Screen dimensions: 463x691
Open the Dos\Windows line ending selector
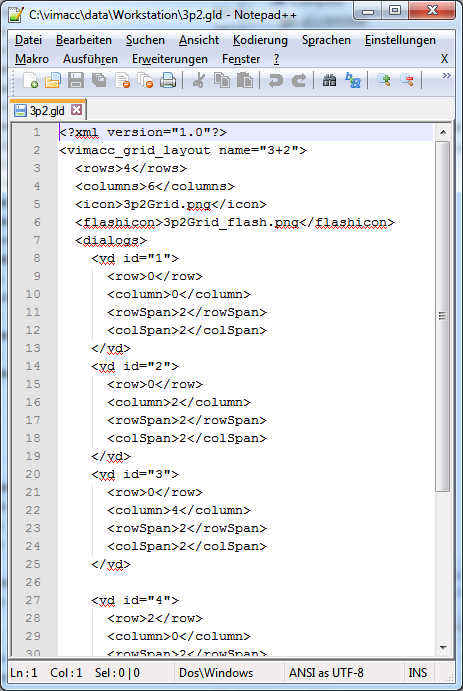point(216,673)
